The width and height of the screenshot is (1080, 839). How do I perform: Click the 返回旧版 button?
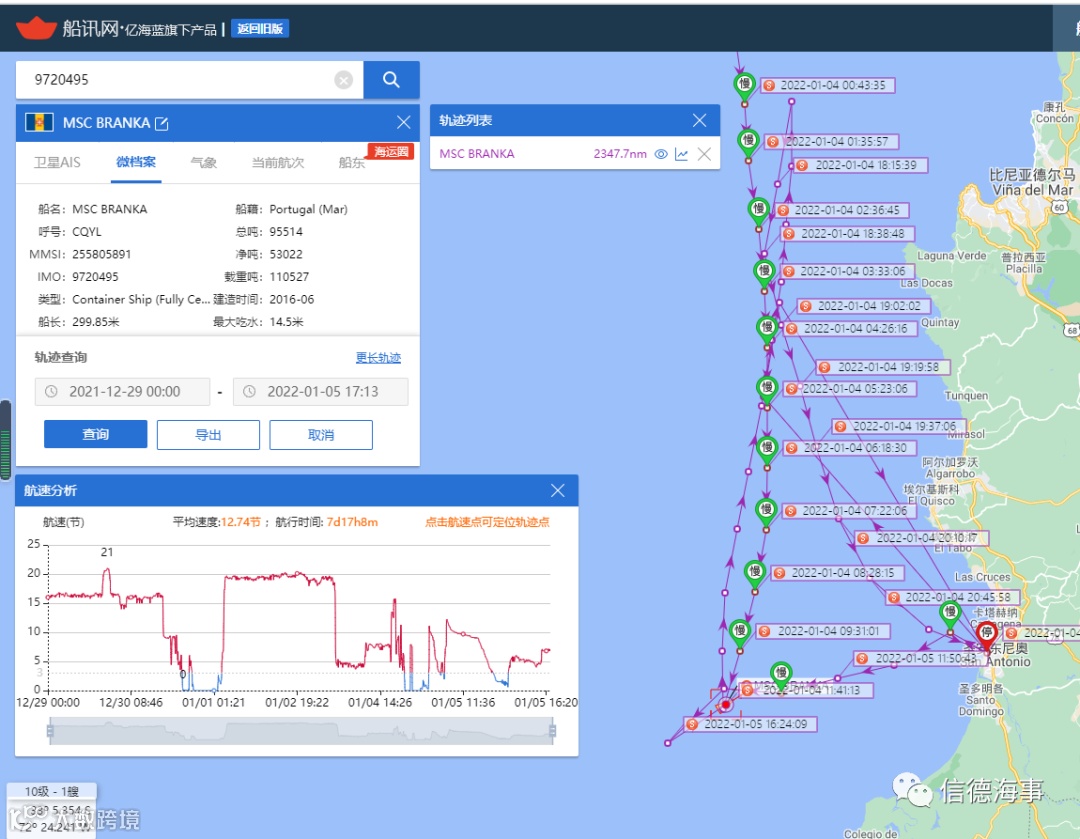(x=260, y=29)
